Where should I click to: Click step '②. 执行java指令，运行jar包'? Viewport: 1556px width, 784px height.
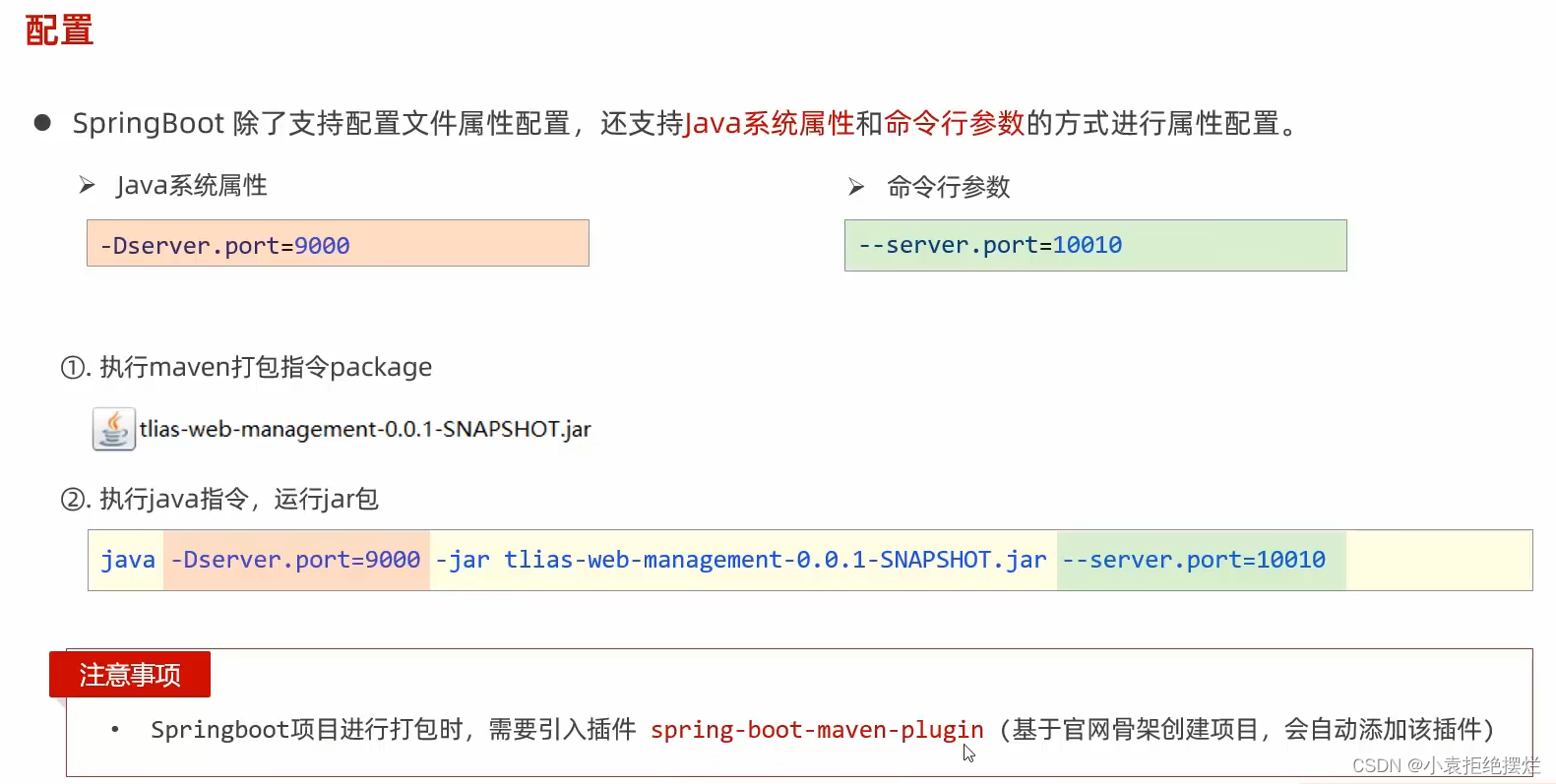(219, 499)
